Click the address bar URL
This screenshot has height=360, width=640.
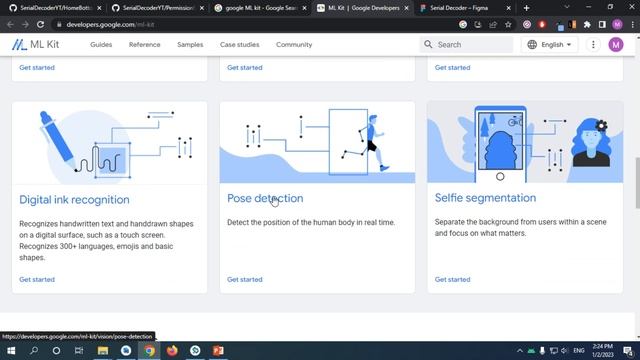coord(110,24)
